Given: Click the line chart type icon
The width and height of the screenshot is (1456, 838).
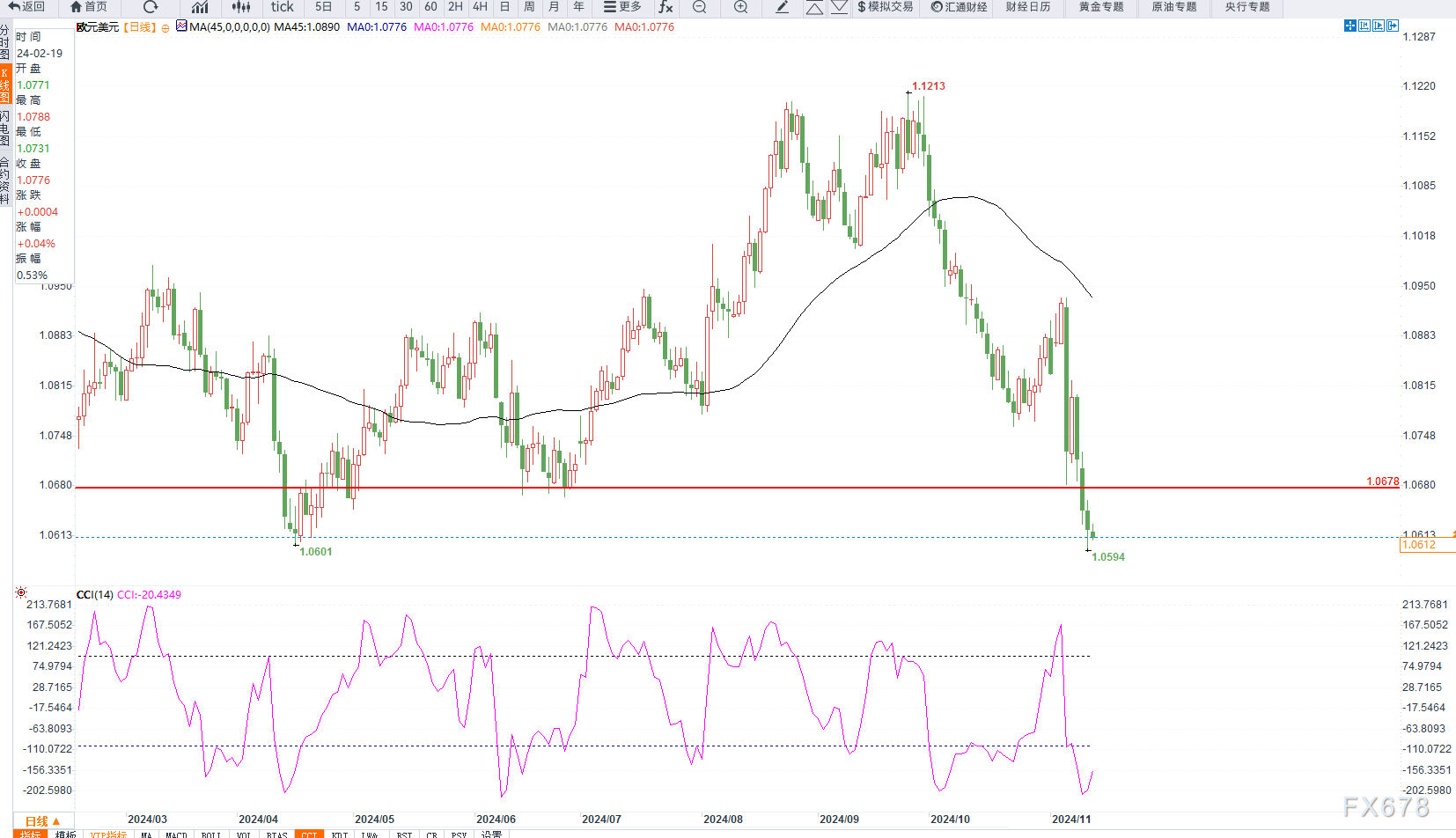Looking at the screenshot, I should (200, 7).
